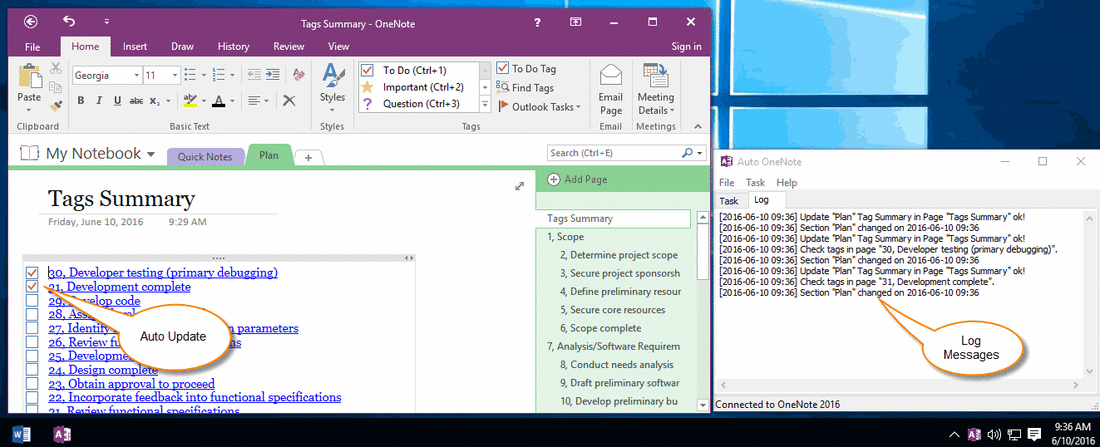Click the To Do Tag checkbox button
Image resolution: width=1100 pixels, height=447 pixels.
tap(525, 69)
